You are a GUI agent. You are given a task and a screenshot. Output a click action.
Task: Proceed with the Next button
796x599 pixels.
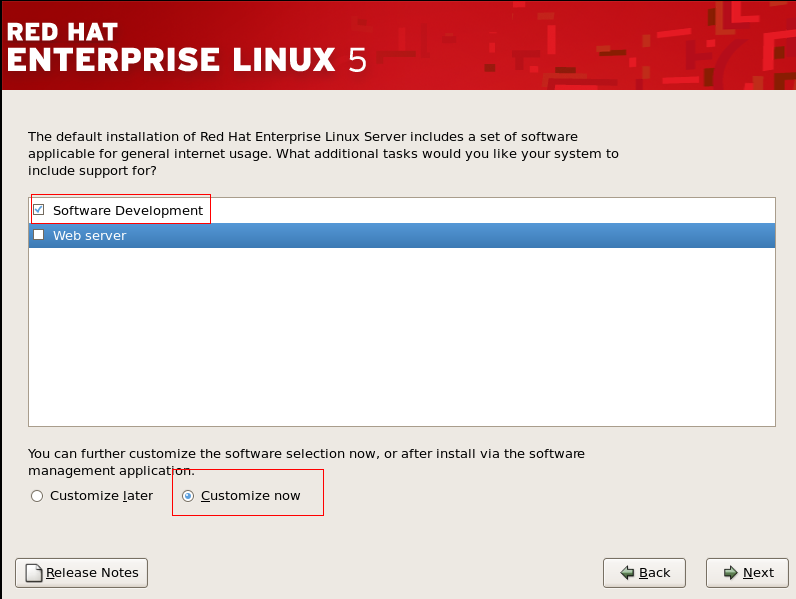click(x=747, y=573)
